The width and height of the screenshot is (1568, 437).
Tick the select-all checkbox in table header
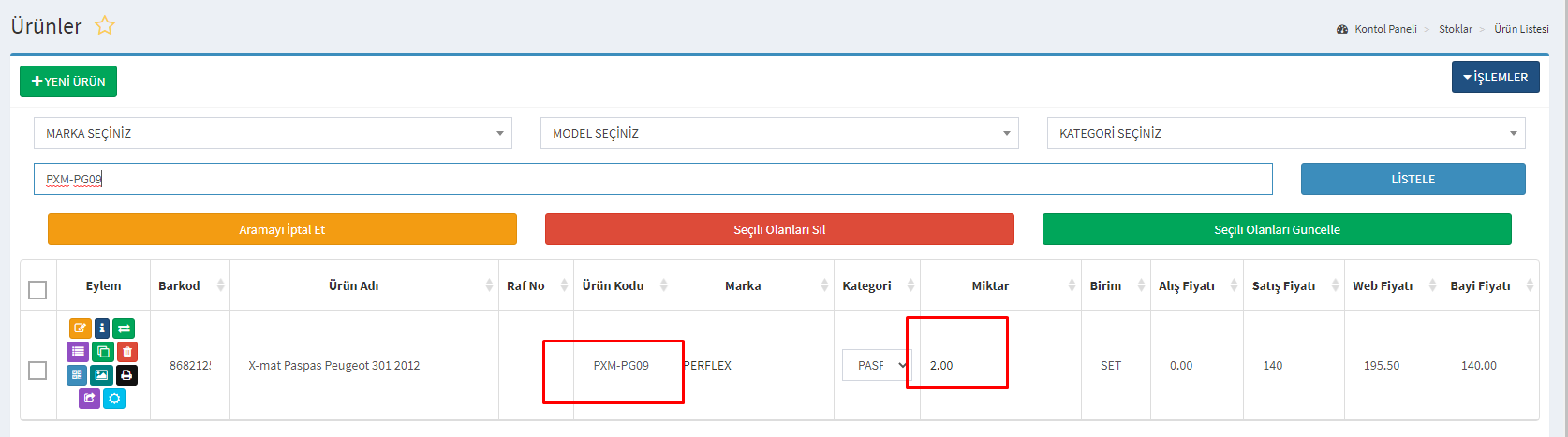[x=37, y=290]
